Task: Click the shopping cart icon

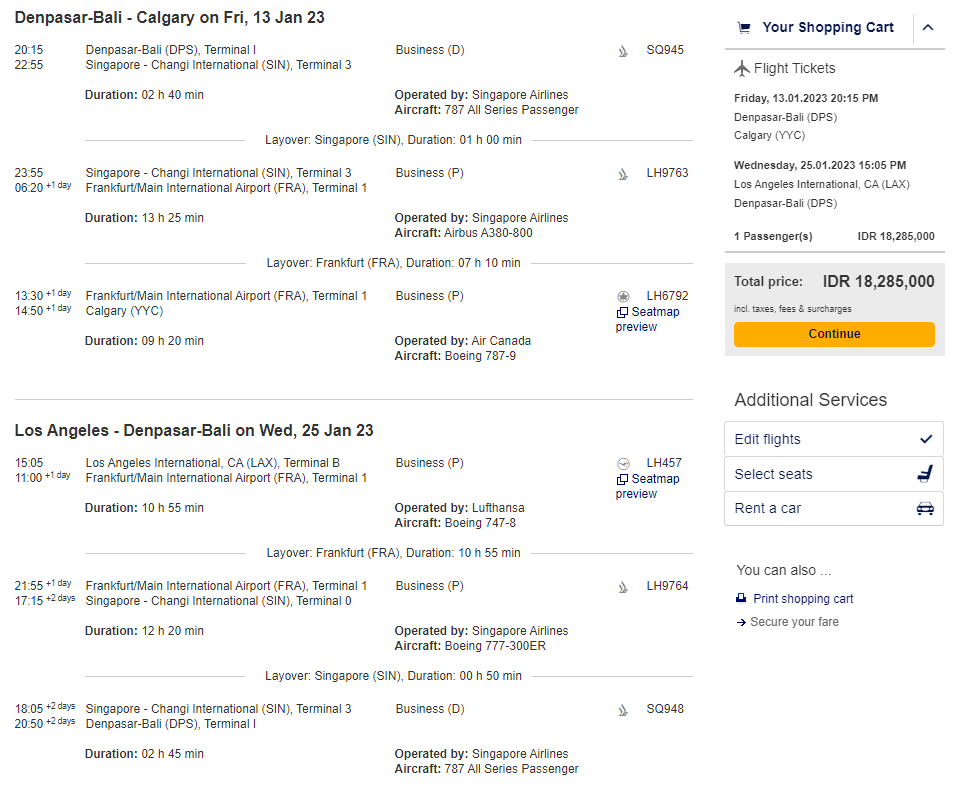Action: coord(744,28)
